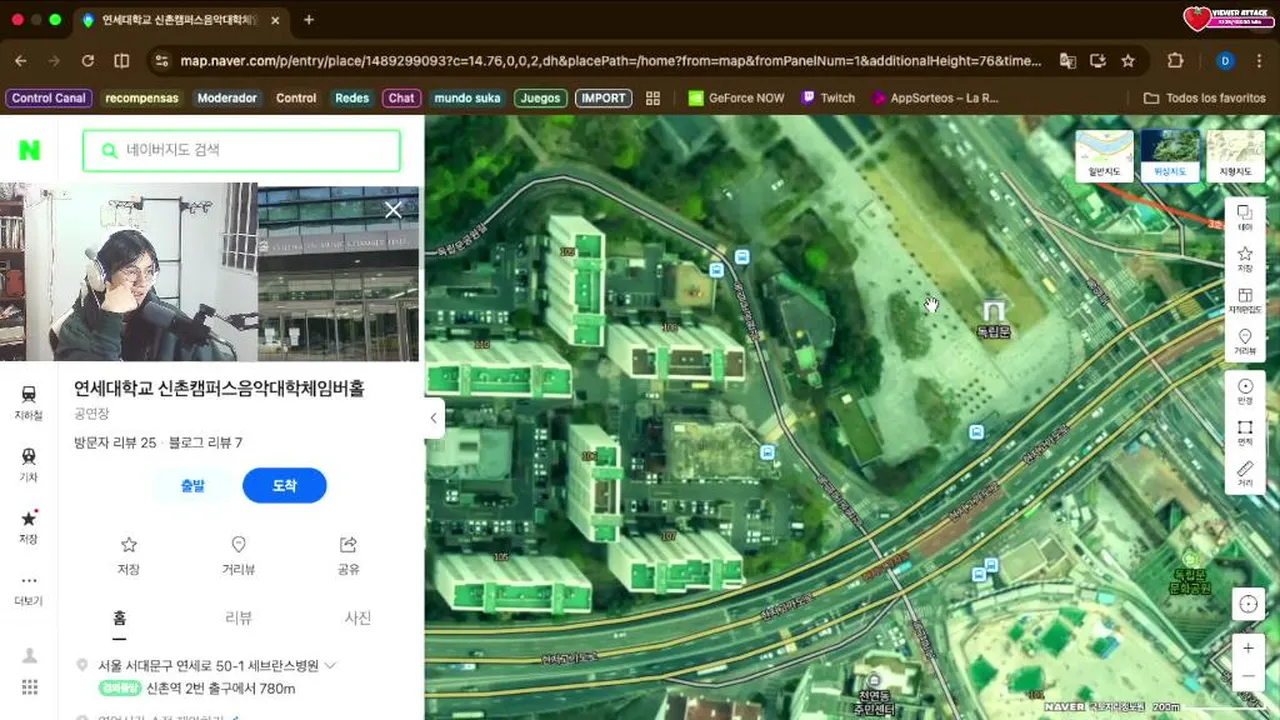The width and height of the screenshot is (1280, 720).
Task: Set 출발 as departure point
Action: coord(193,485)
